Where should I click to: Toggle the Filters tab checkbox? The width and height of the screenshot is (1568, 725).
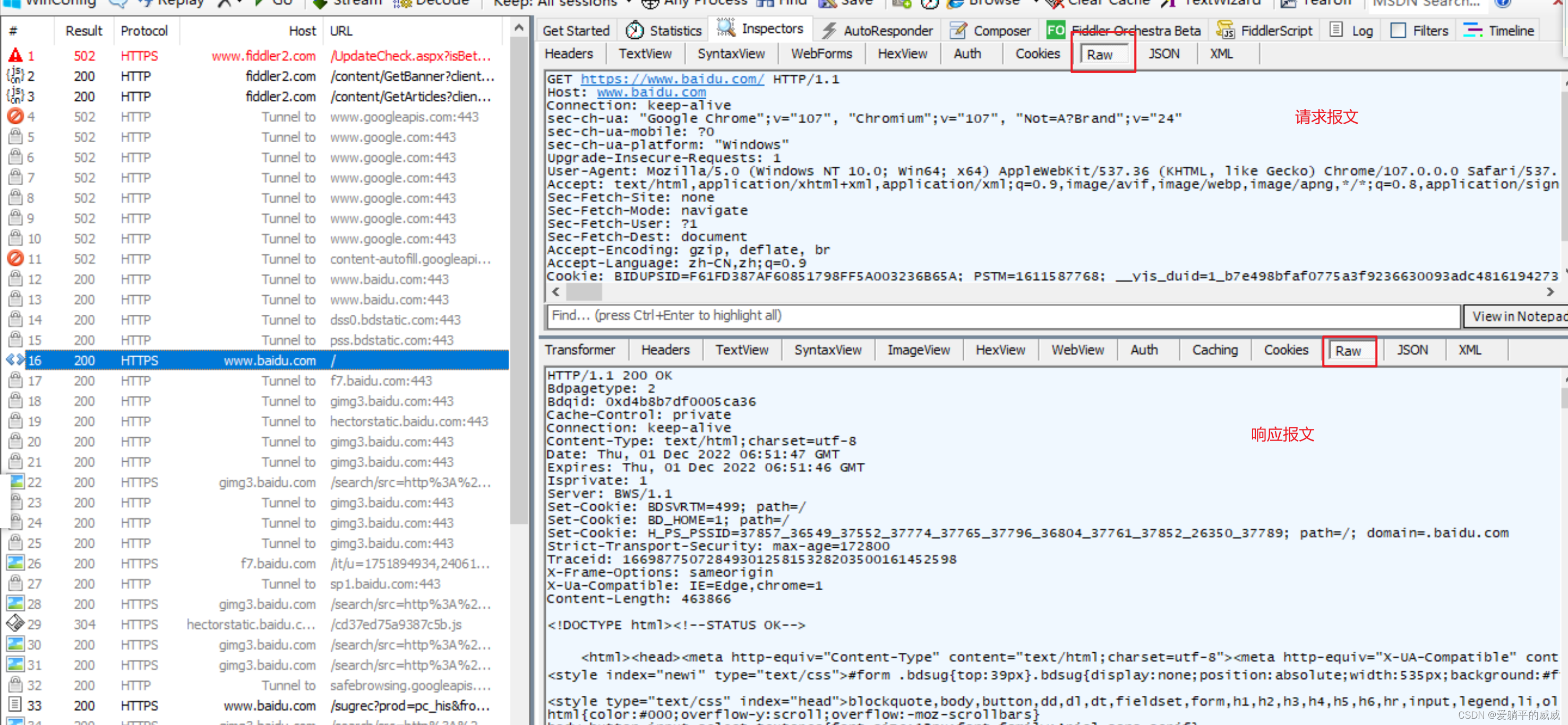point(1398,30)
